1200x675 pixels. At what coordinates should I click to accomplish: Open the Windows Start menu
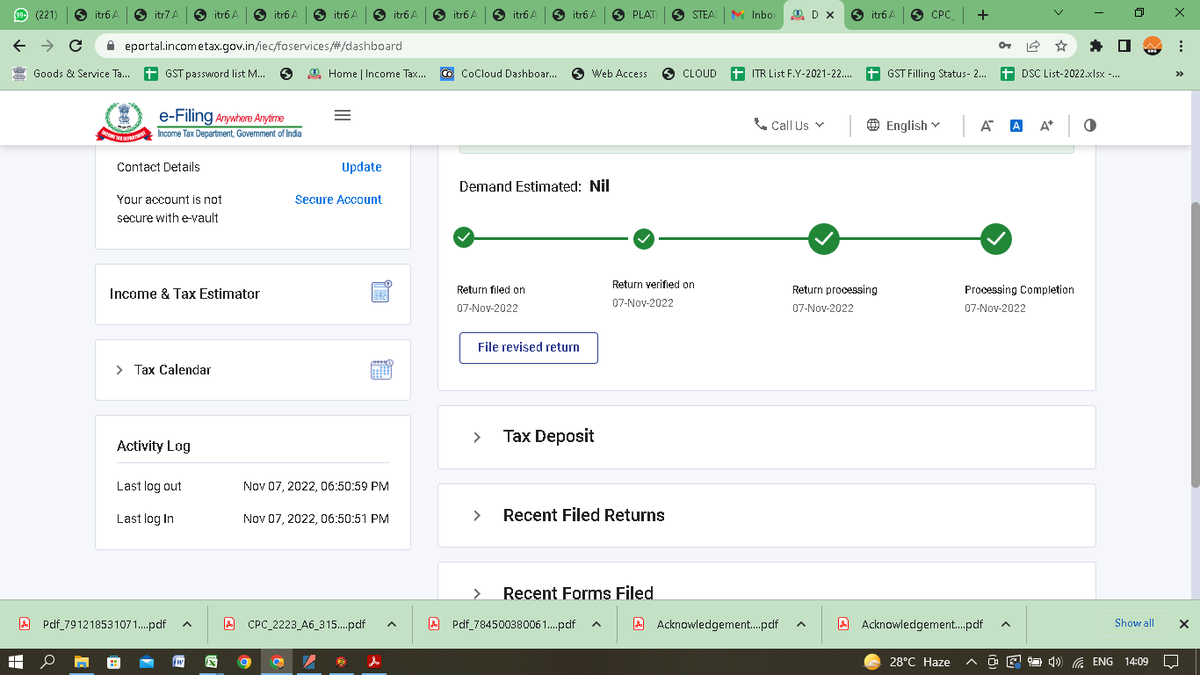16,661
